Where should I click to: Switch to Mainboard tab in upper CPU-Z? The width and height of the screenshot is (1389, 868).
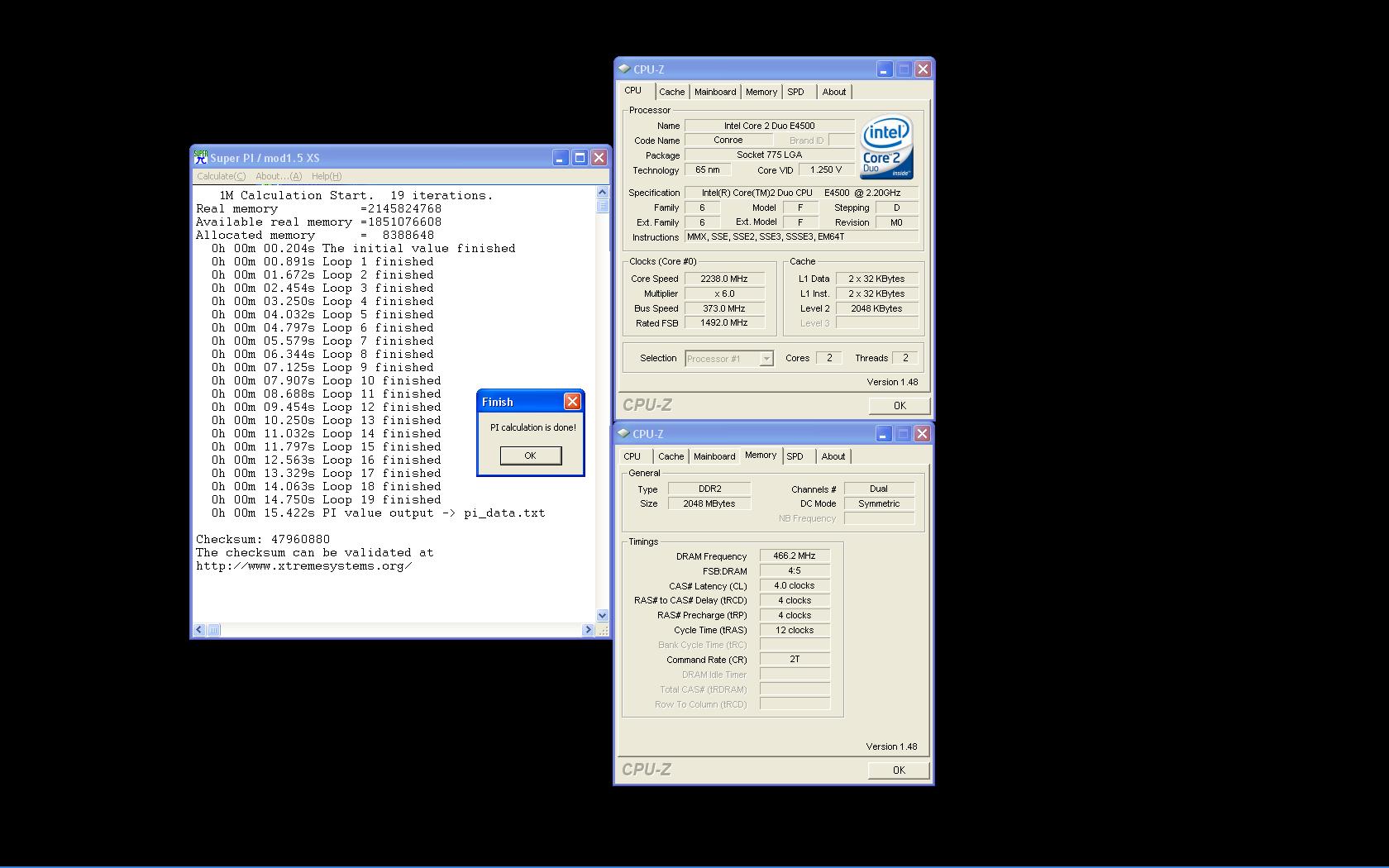715,92
